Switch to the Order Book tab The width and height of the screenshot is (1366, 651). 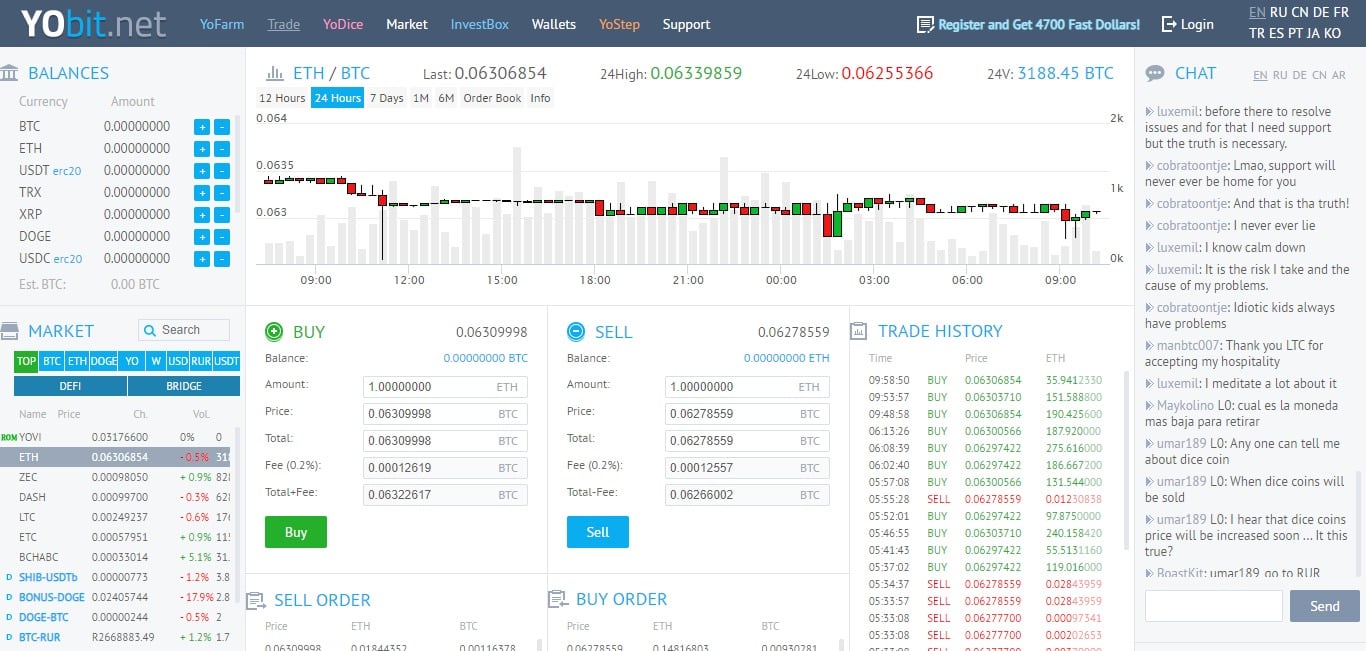pyautogui.click(x=490, y=97)
